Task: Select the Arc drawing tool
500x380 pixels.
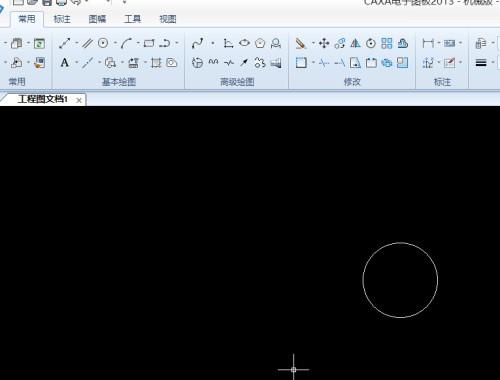Action: (126, 43)
